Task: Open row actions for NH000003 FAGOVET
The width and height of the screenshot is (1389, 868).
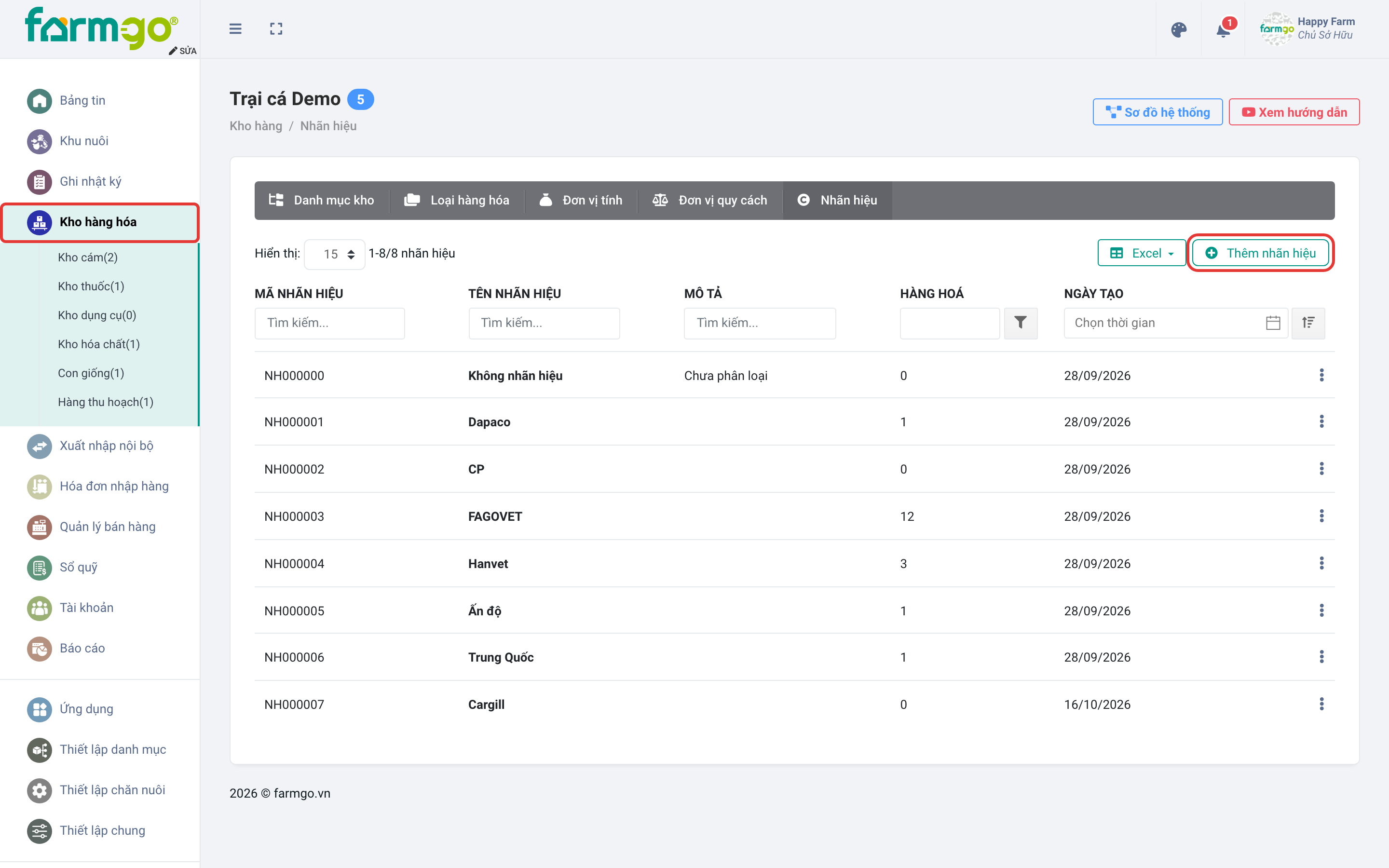Action: pyautogui.click(x=1321, y=516)
